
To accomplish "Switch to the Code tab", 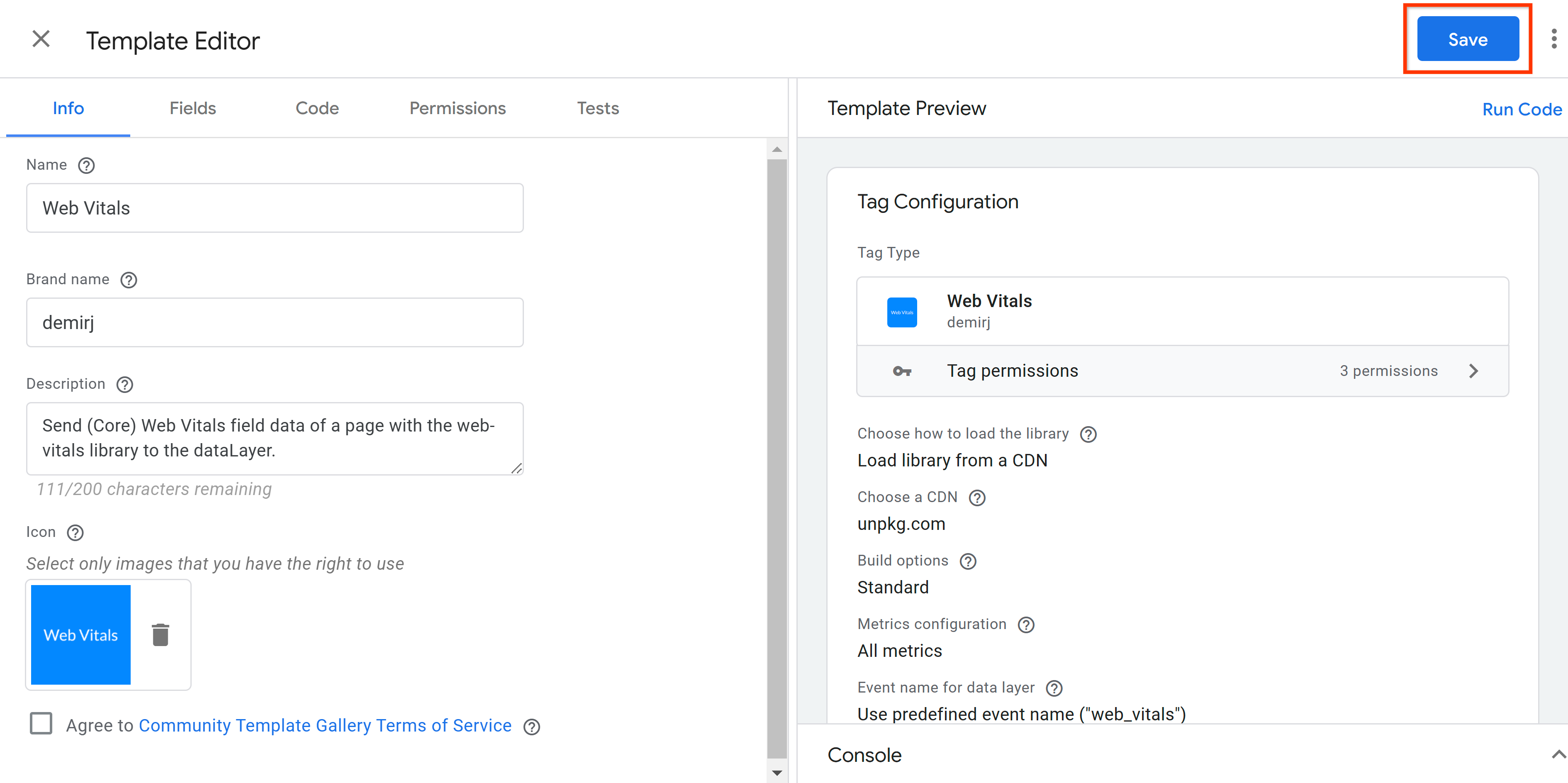I will point(317,108).
